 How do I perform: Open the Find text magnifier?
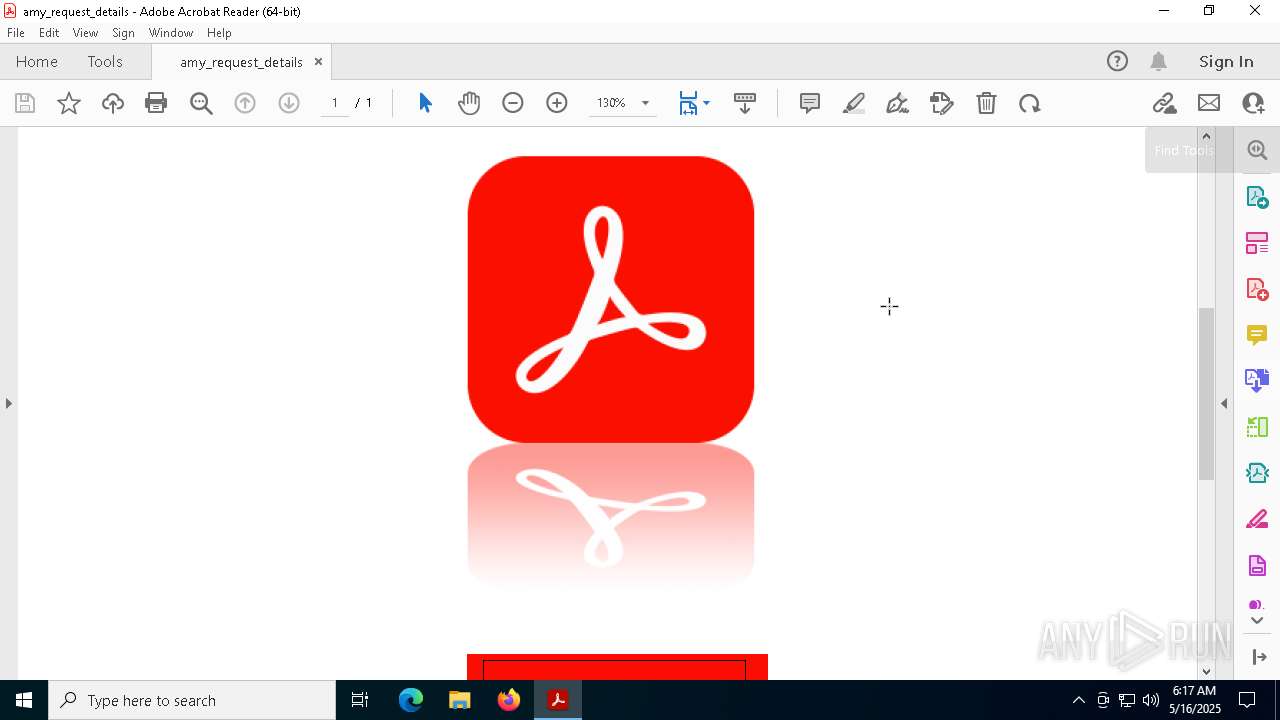[201, 103]
